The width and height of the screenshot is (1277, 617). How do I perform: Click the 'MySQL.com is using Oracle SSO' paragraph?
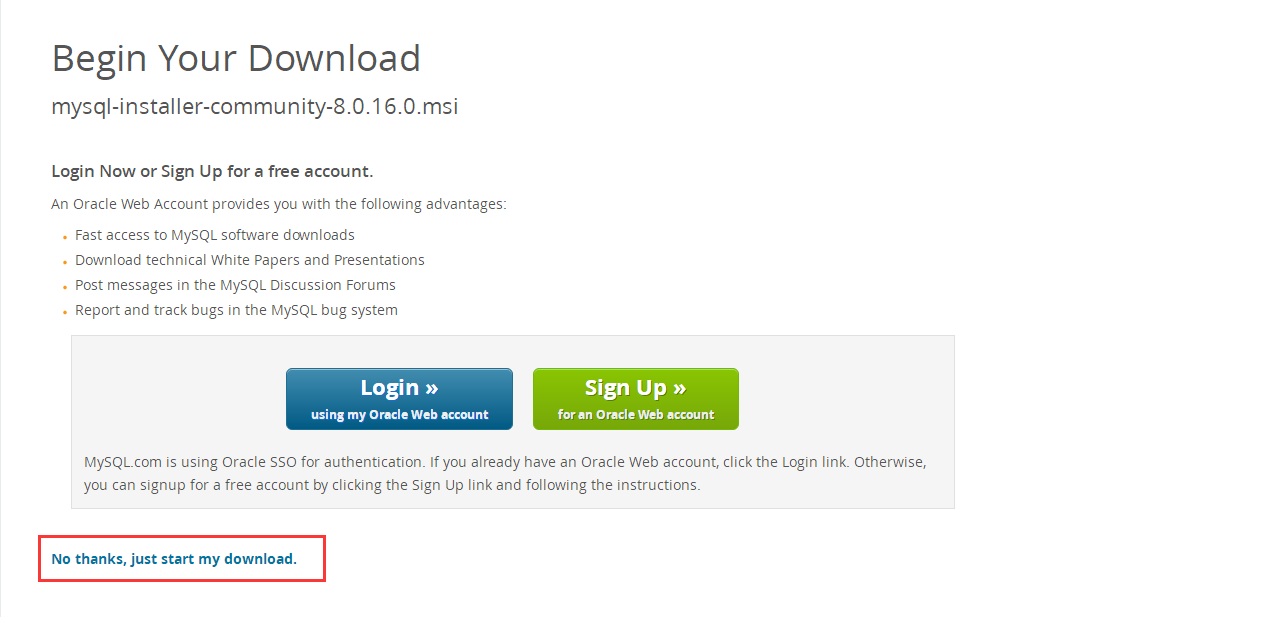505,473
